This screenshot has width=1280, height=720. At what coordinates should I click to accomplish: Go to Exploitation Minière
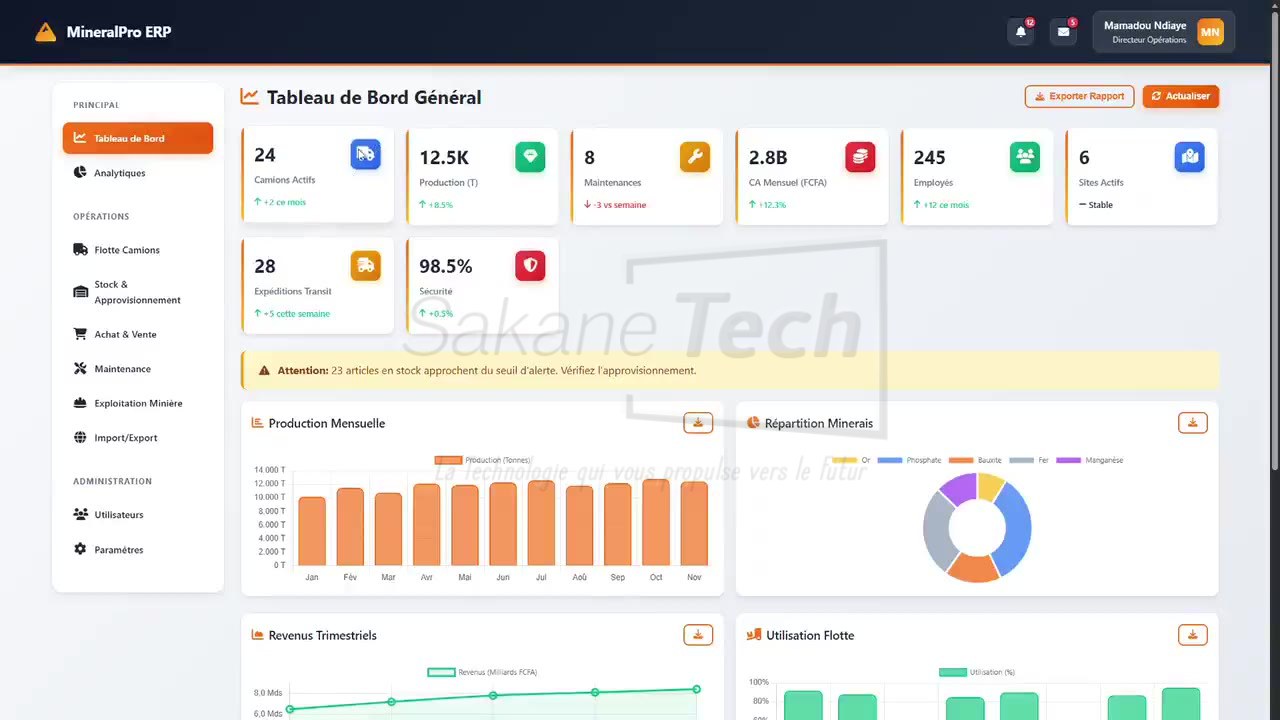point(138,403)
